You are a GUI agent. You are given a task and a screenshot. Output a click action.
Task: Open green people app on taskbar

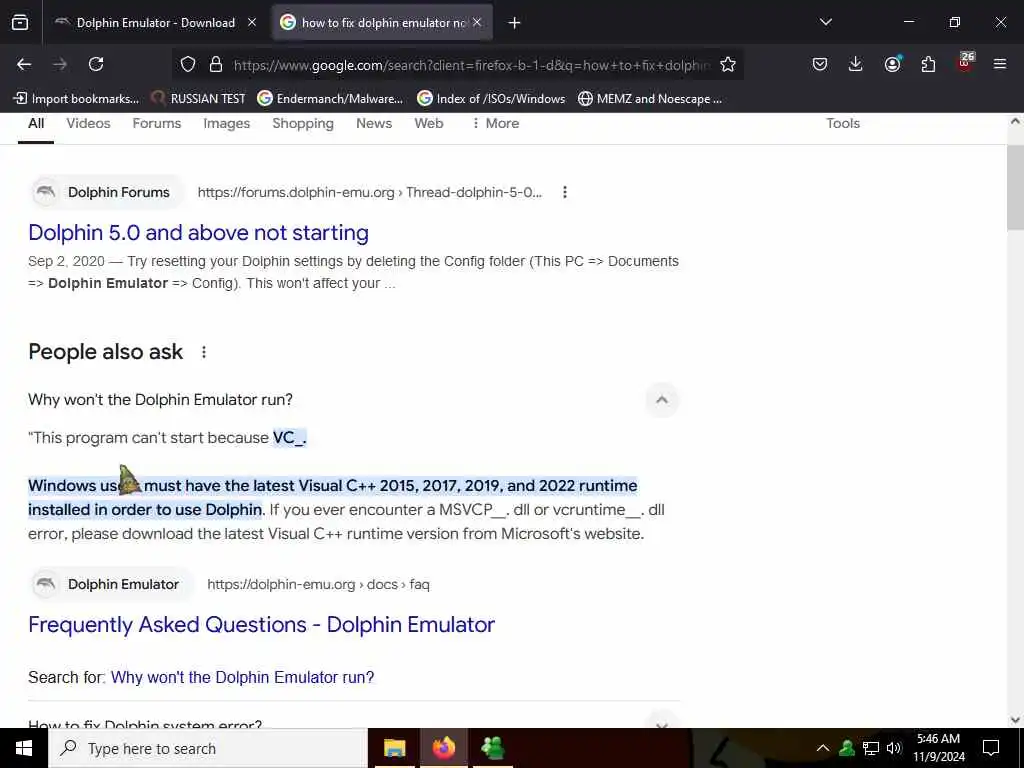point(492,748)
